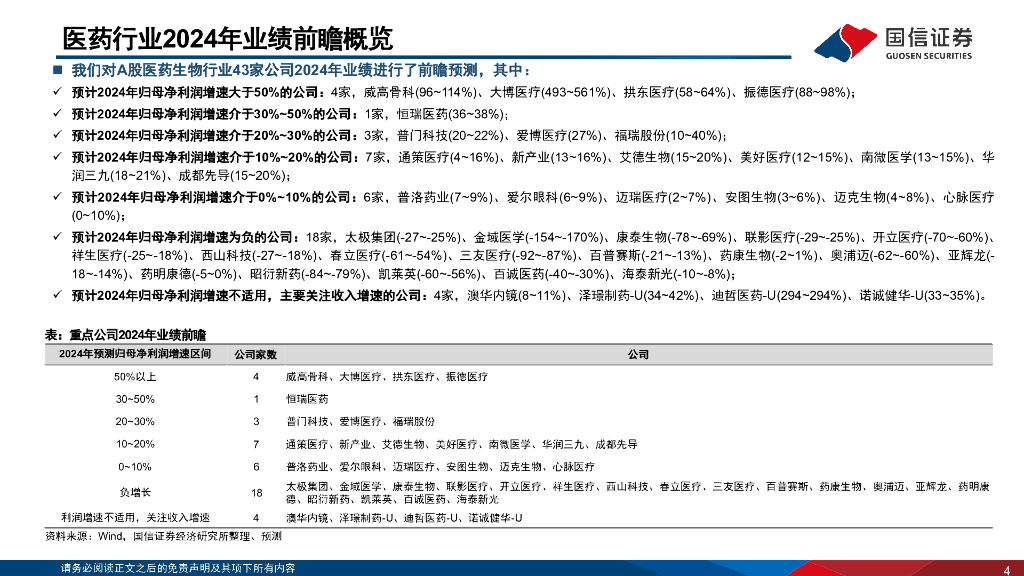Click 三友医疗(-92~-87%) text
This screenshot has width=1024, height=576.
pos(517,256)
